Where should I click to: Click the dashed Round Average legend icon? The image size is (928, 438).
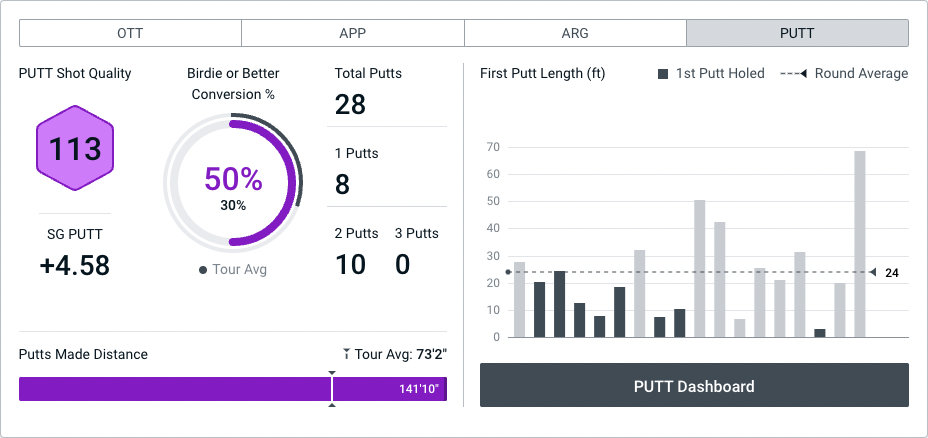tap(793, 74)
